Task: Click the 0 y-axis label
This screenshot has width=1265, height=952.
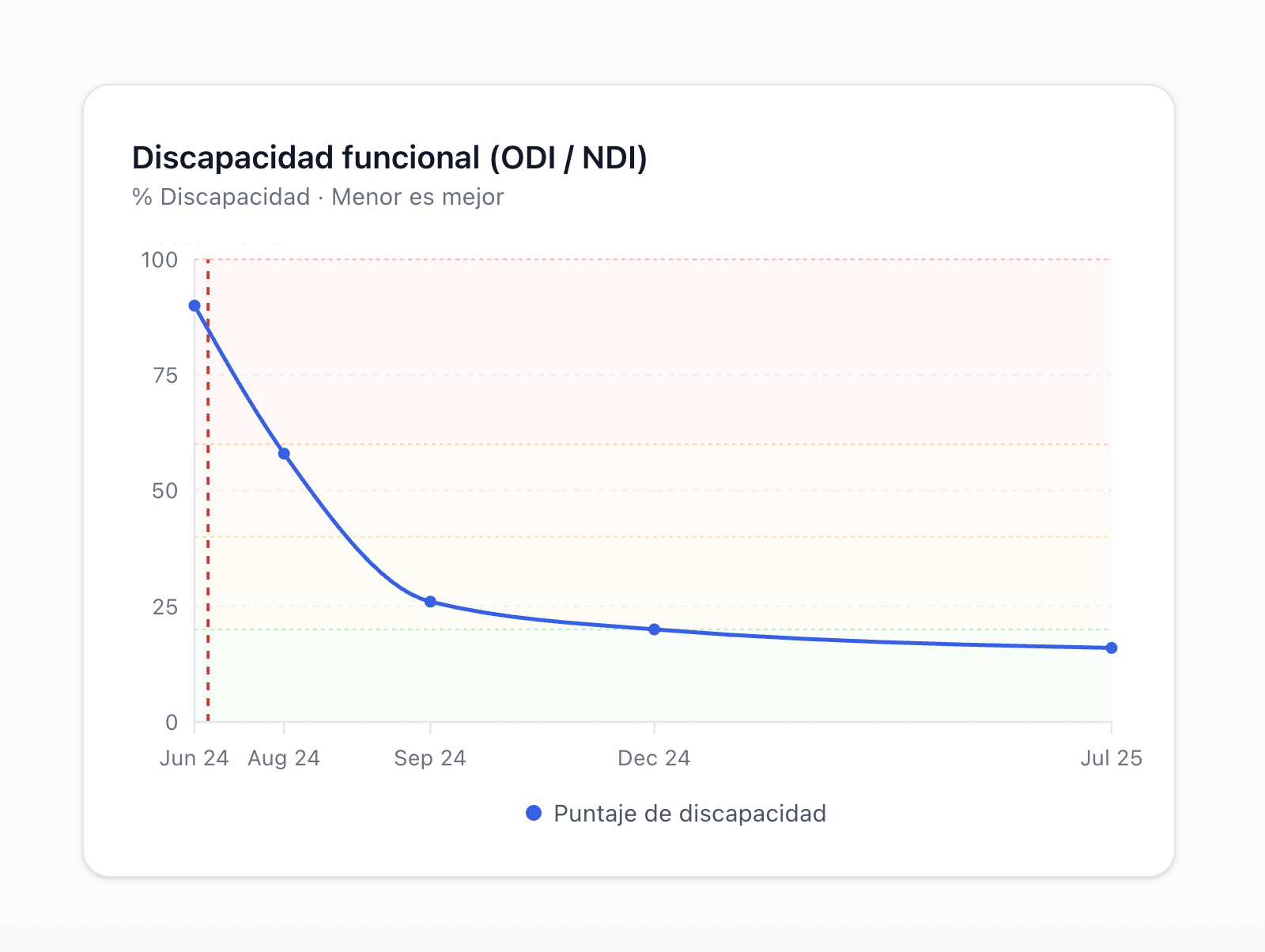Action: (172, 722)
